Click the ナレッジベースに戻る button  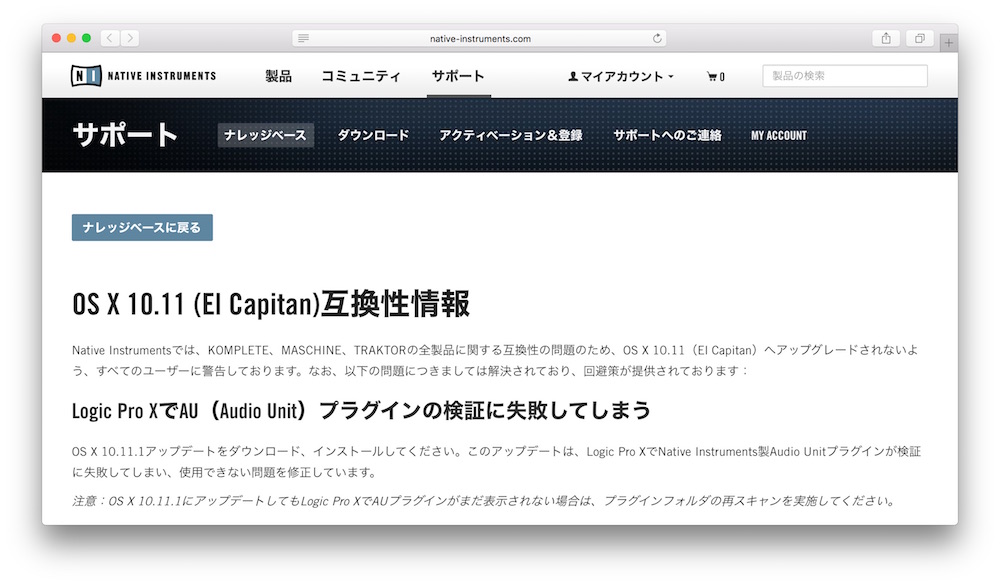tap(142, 227)
